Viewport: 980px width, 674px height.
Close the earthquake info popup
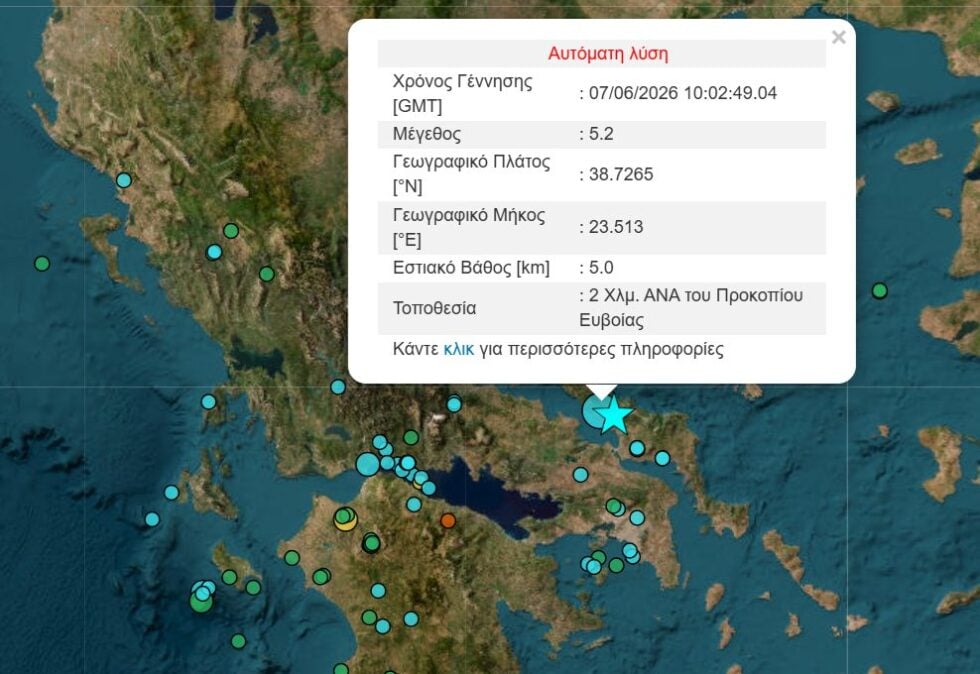click(x=838, y=38)
